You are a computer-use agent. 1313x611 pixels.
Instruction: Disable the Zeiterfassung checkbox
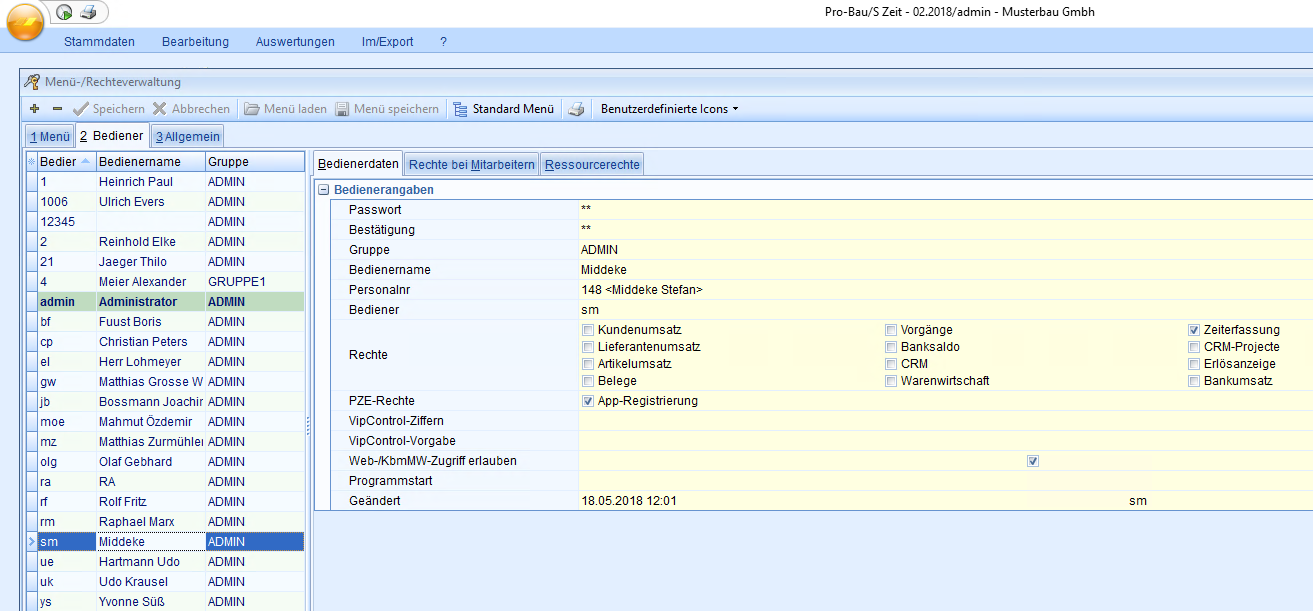[1194, 330]
